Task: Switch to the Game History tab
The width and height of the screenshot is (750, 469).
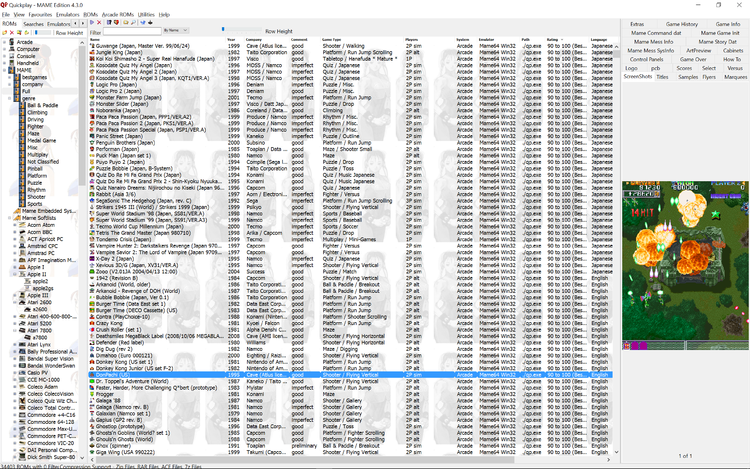Action: tap(682, 23)
